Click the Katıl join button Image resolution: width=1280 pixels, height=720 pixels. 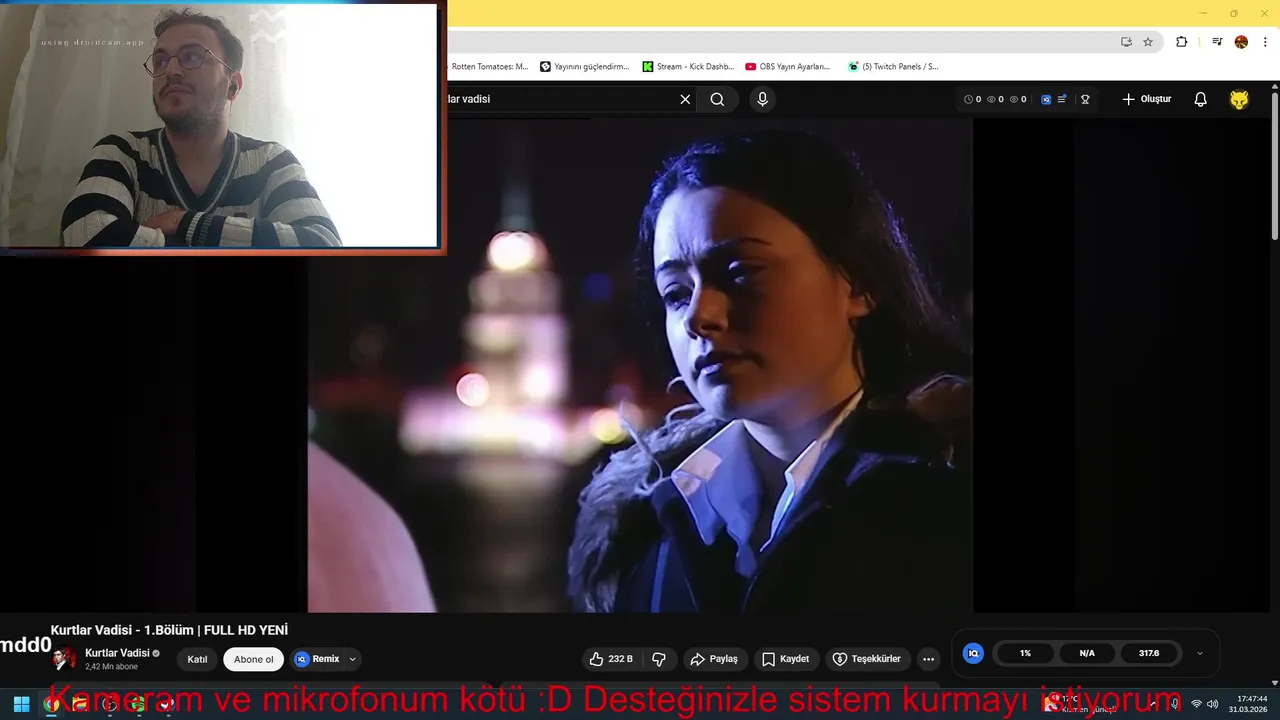[197, 659]
